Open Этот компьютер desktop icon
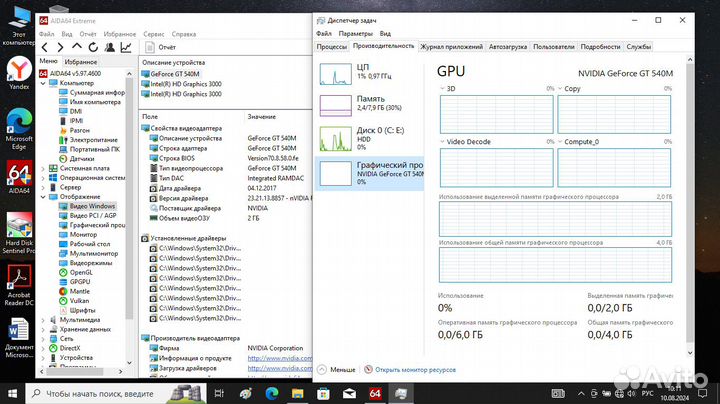This screenshot has width=720, height=404. coord(19,25)
